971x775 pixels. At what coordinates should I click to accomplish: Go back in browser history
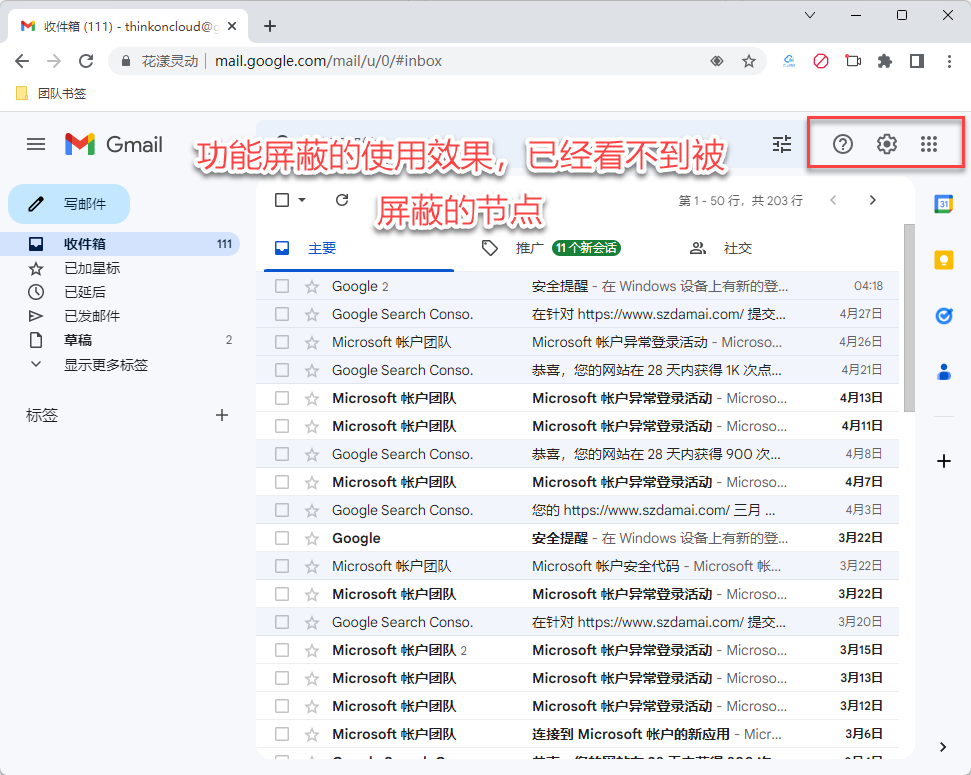(x=22, y=61)
